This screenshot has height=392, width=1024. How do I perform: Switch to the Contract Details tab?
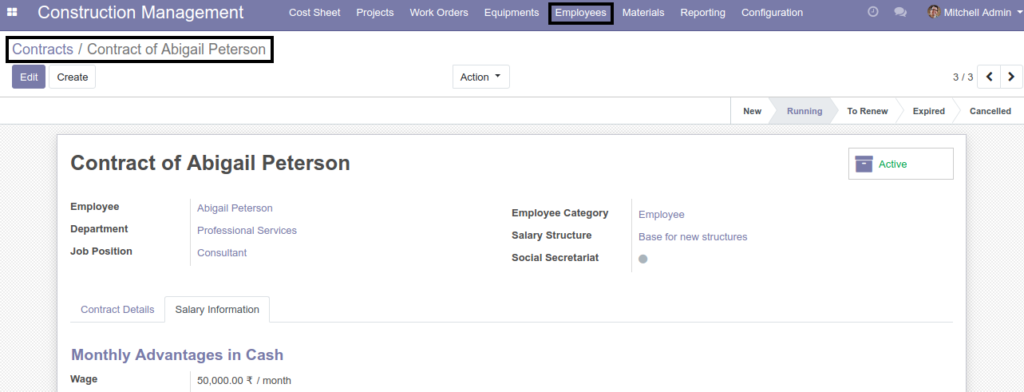[x=118, y=310]
